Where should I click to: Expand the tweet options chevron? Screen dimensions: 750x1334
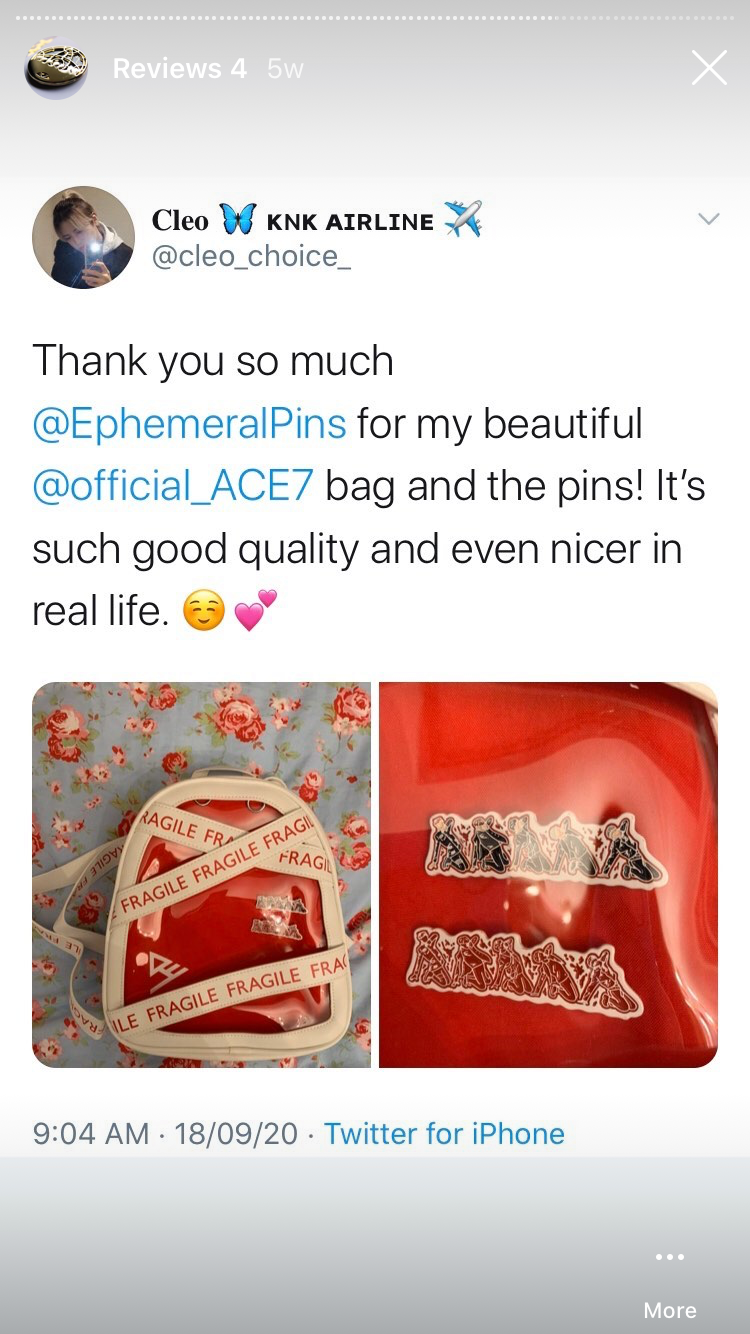708,219
